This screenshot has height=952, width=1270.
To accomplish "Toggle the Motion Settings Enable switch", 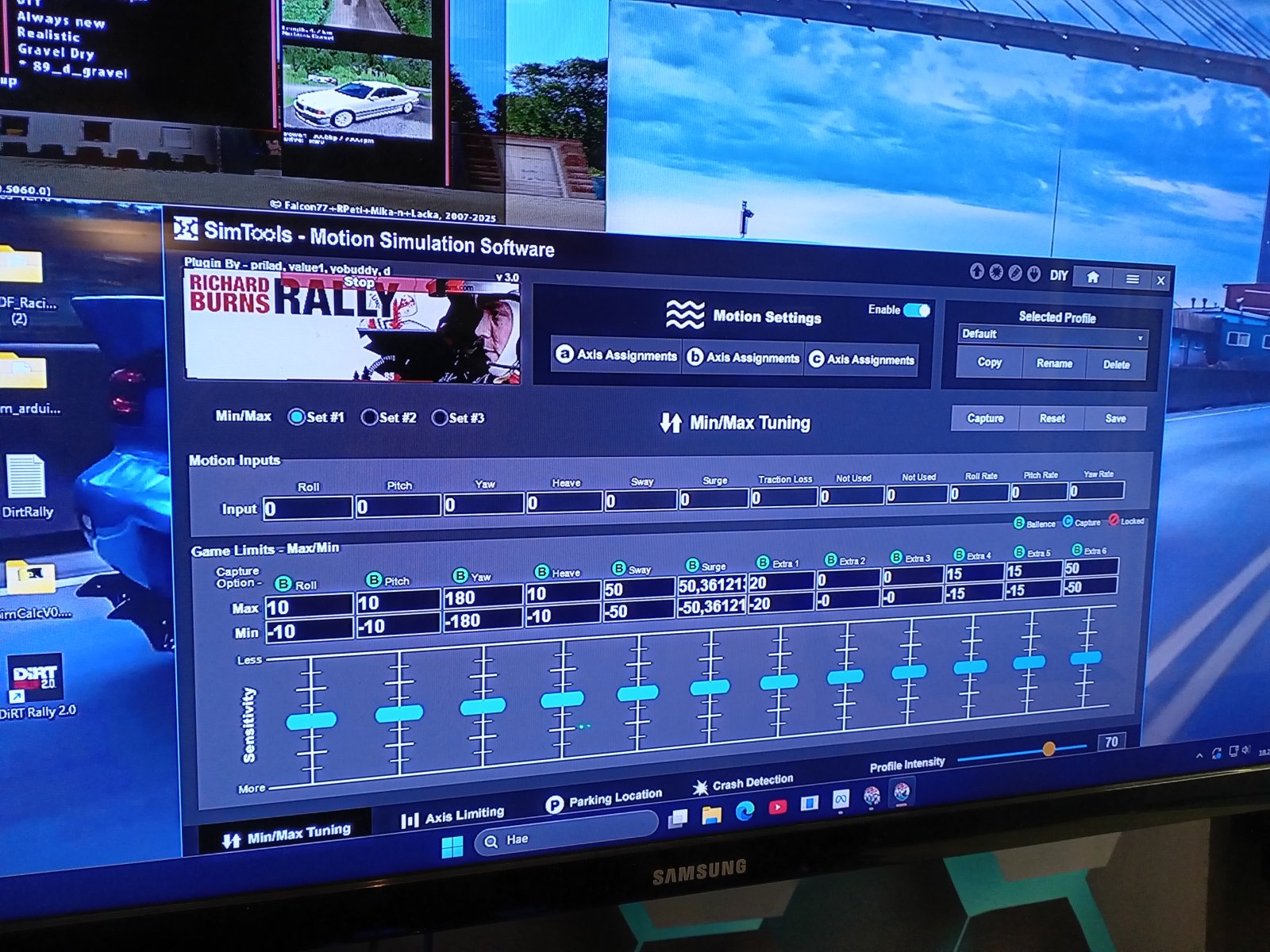I will pos(917,310).
